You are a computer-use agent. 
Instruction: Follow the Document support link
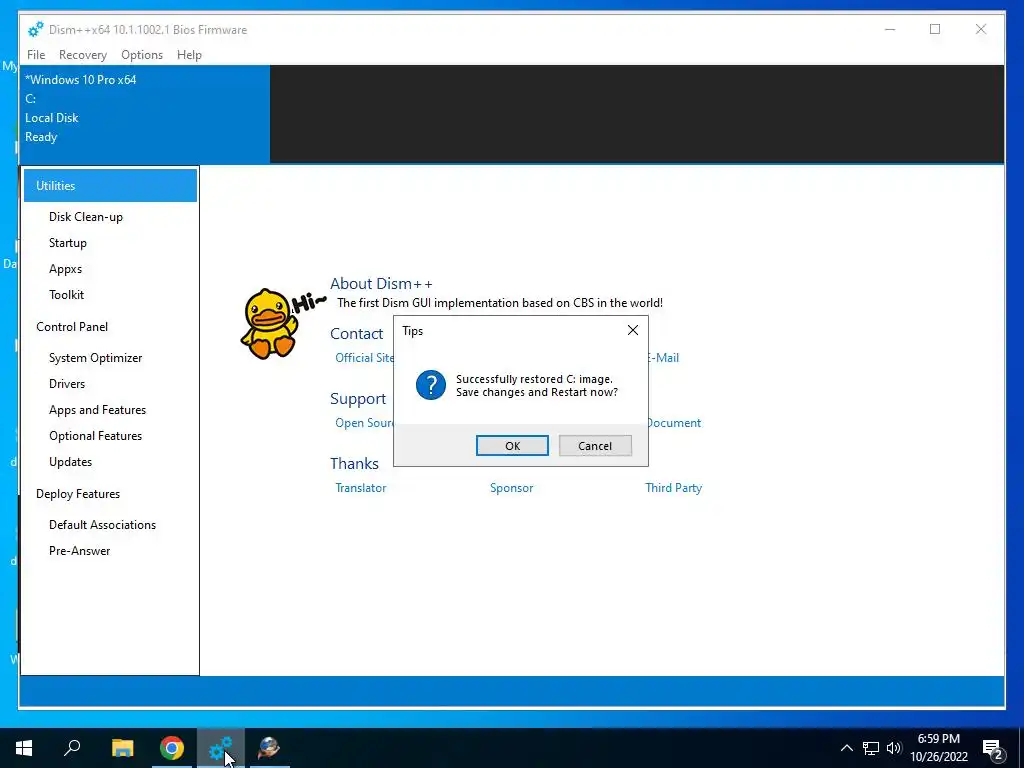point(674,423)
